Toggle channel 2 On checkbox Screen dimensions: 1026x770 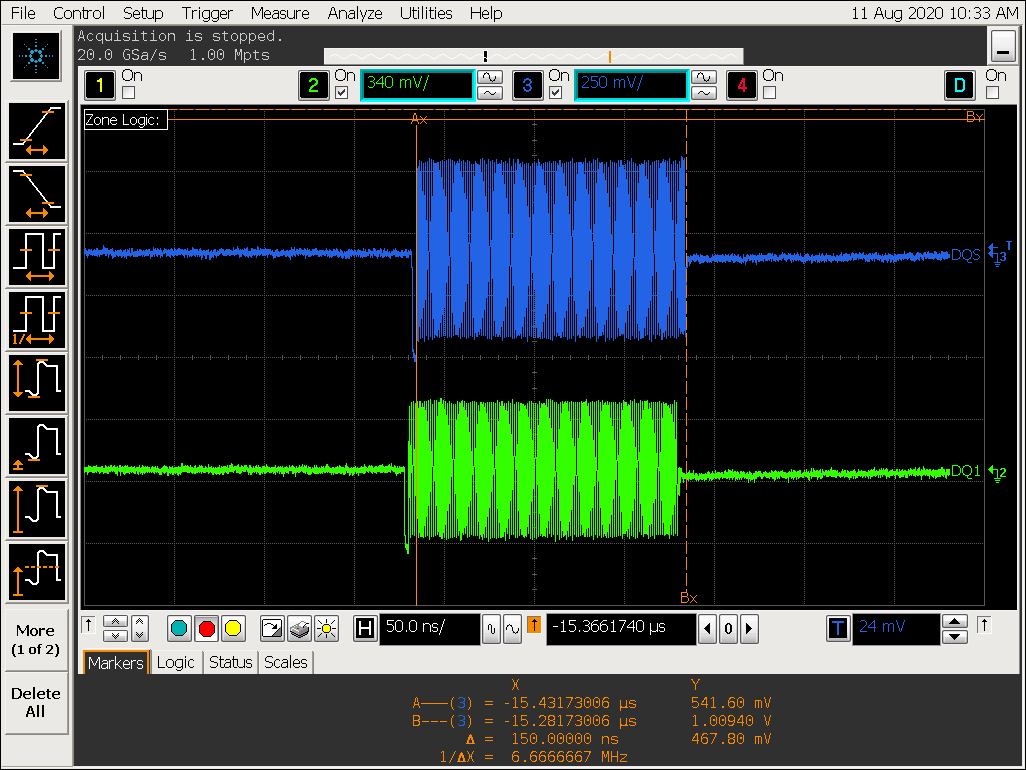pyautogui.click(x=342, y=93)
